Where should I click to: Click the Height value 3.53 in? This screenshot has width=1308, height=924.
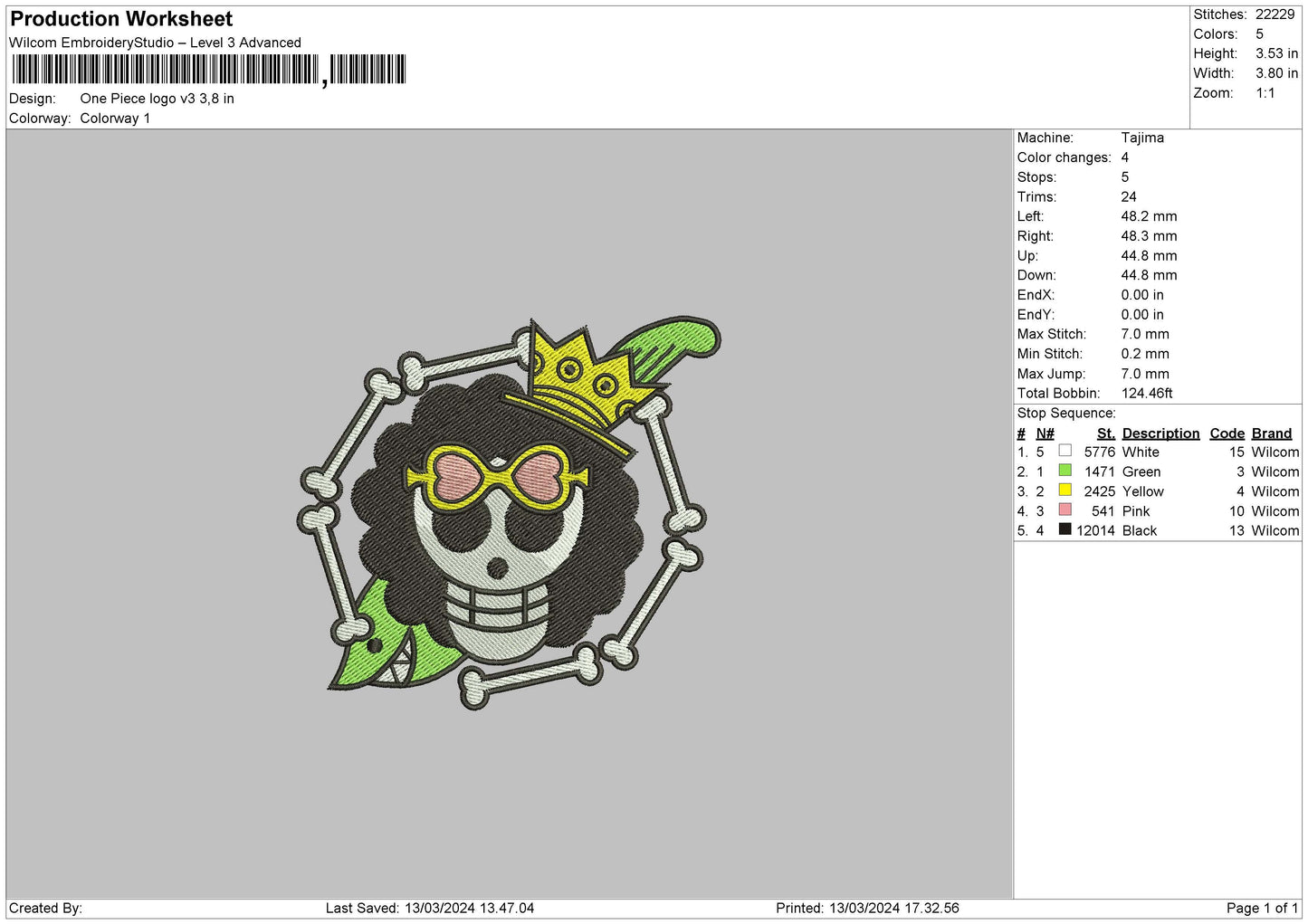click(1276, 53)
